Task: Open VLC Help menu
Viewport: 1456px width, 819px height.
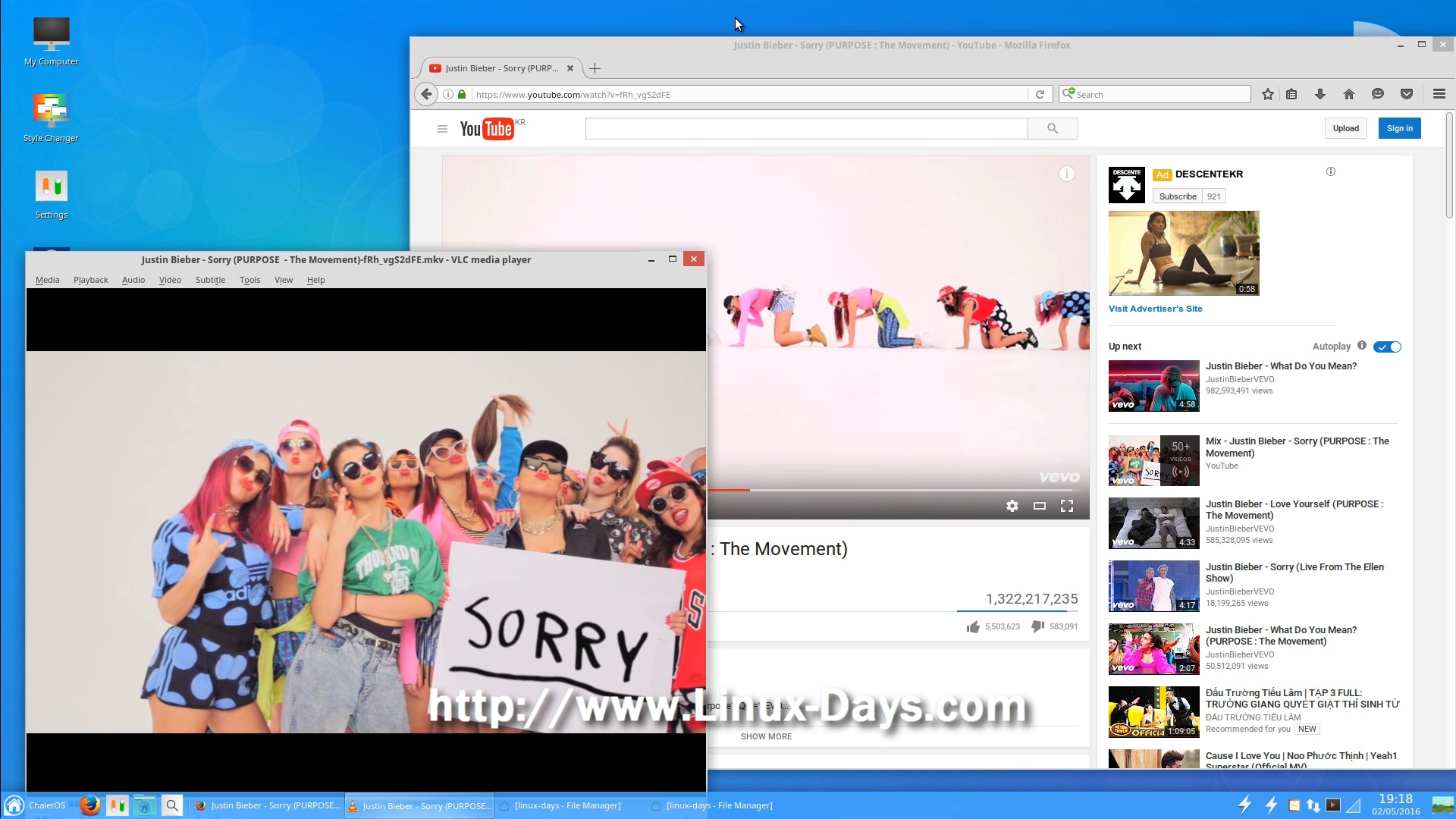Action: coord(315,280)
